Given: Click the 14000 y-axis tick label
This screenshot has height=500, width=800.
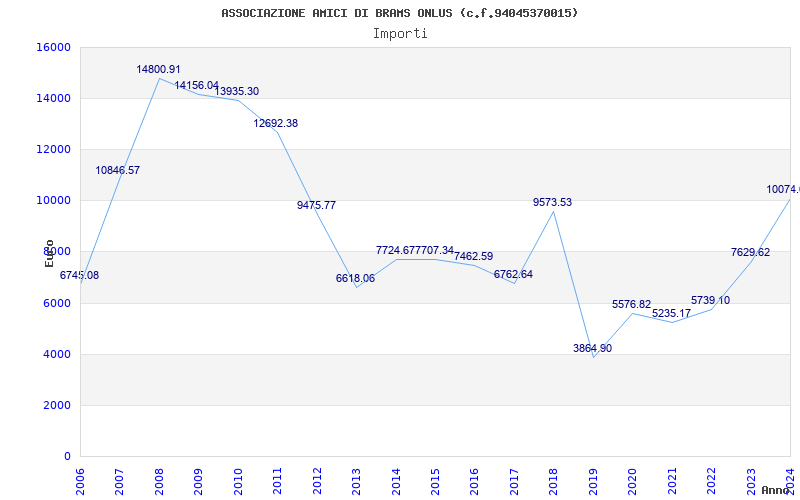Looking at the screenshot, I should pos(54,98).
